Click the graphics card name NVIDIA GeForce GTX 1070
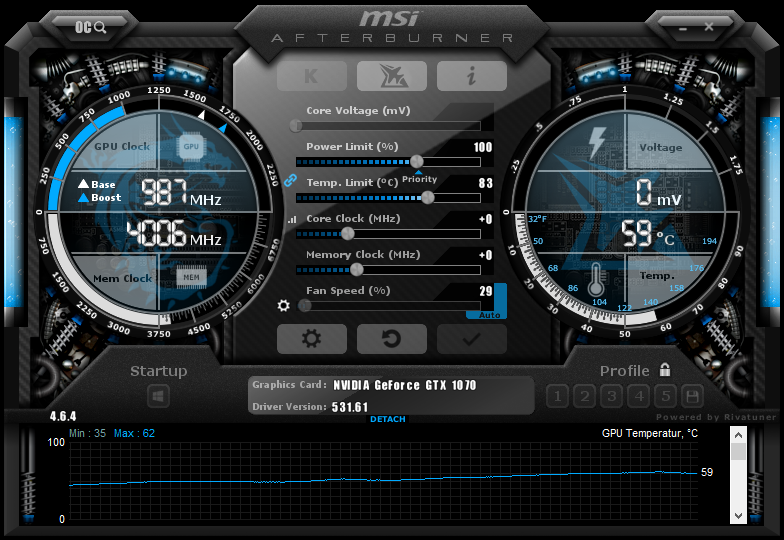Image resolution: width=784 pixels, height=540 pixels. click(x=404, y=385)
